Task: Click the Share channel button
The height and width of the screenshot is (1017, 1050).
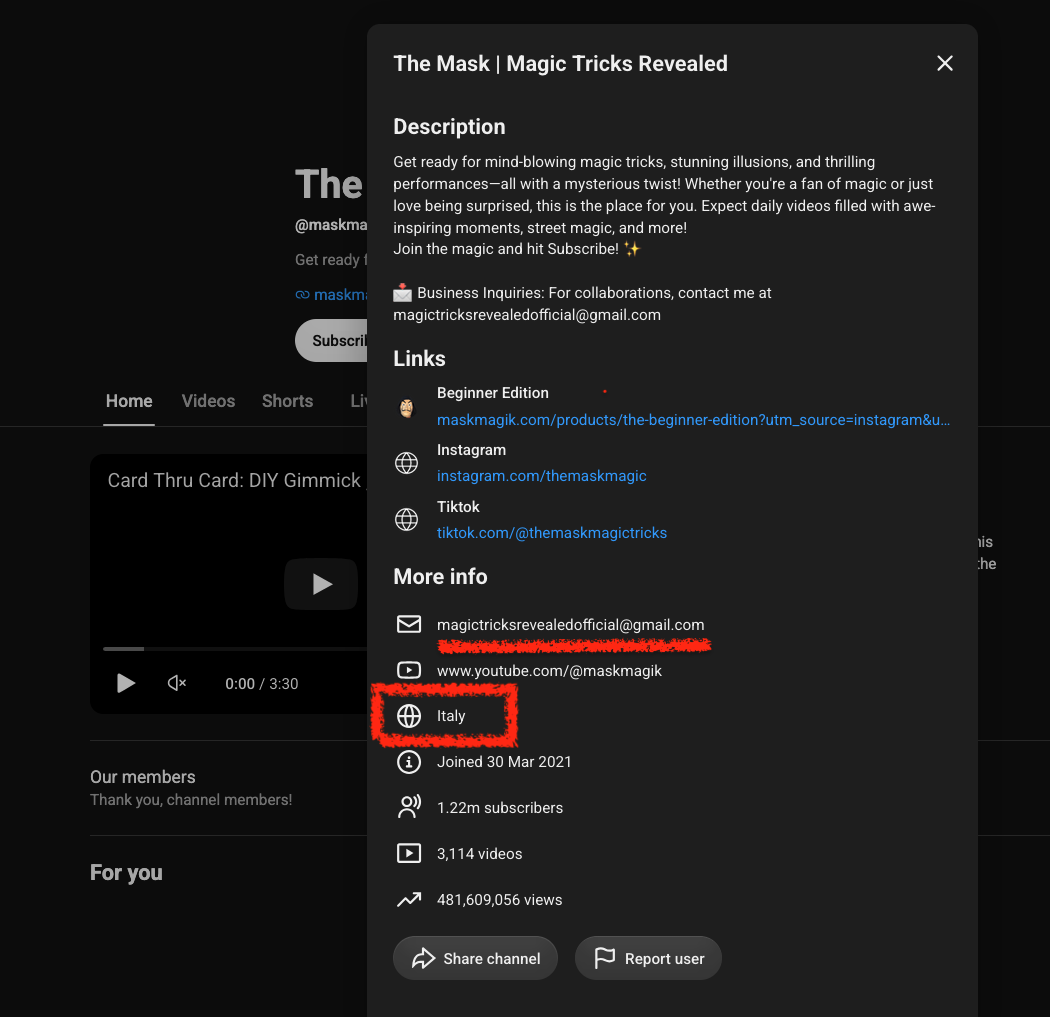Action: coord(475,958)
